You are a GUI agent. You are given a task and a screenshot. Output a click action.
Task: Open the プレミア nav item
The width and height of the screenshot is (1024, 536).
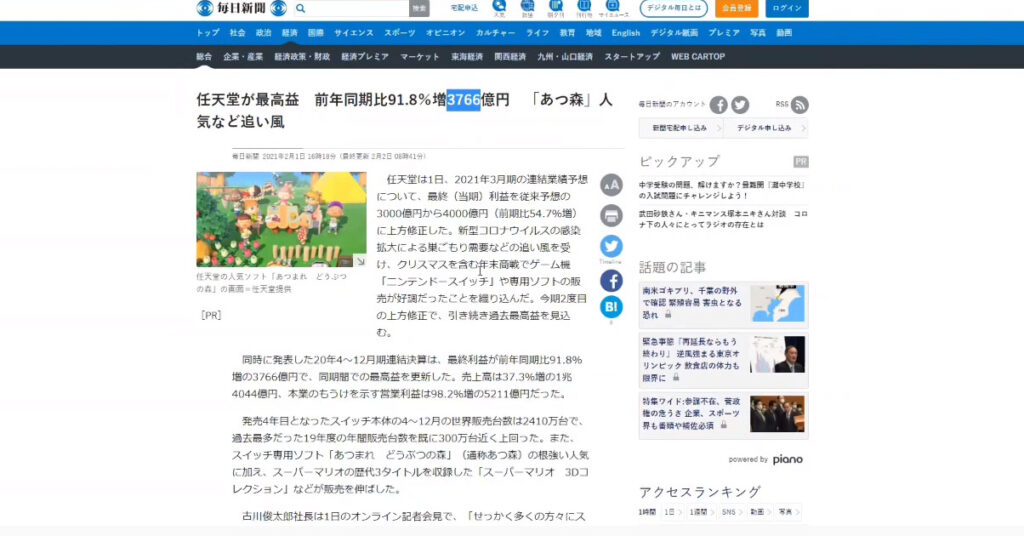[724, 33]
